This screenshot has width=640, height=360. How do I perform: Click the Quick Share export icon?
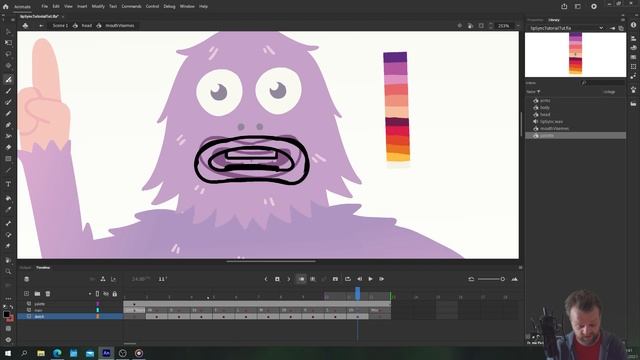click(x=564, y=6)
